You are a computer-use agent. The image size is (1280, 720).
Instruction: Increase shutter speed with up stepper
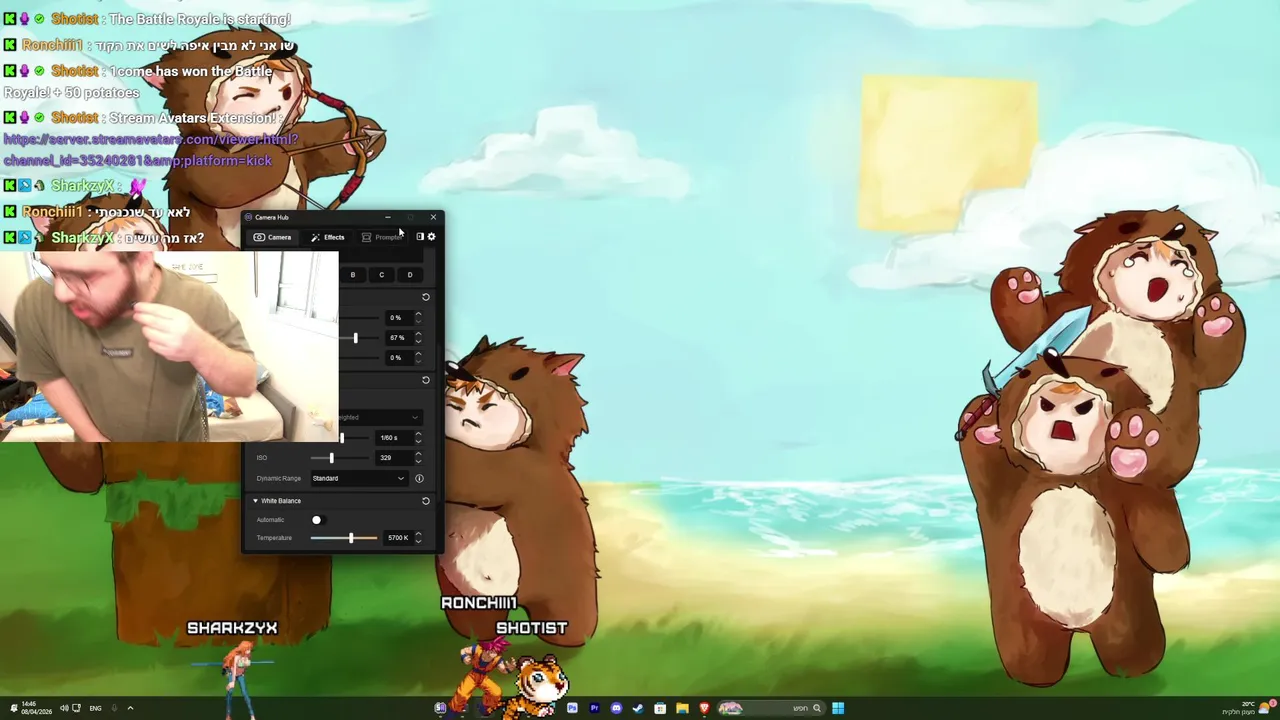[x=418, y=435]
